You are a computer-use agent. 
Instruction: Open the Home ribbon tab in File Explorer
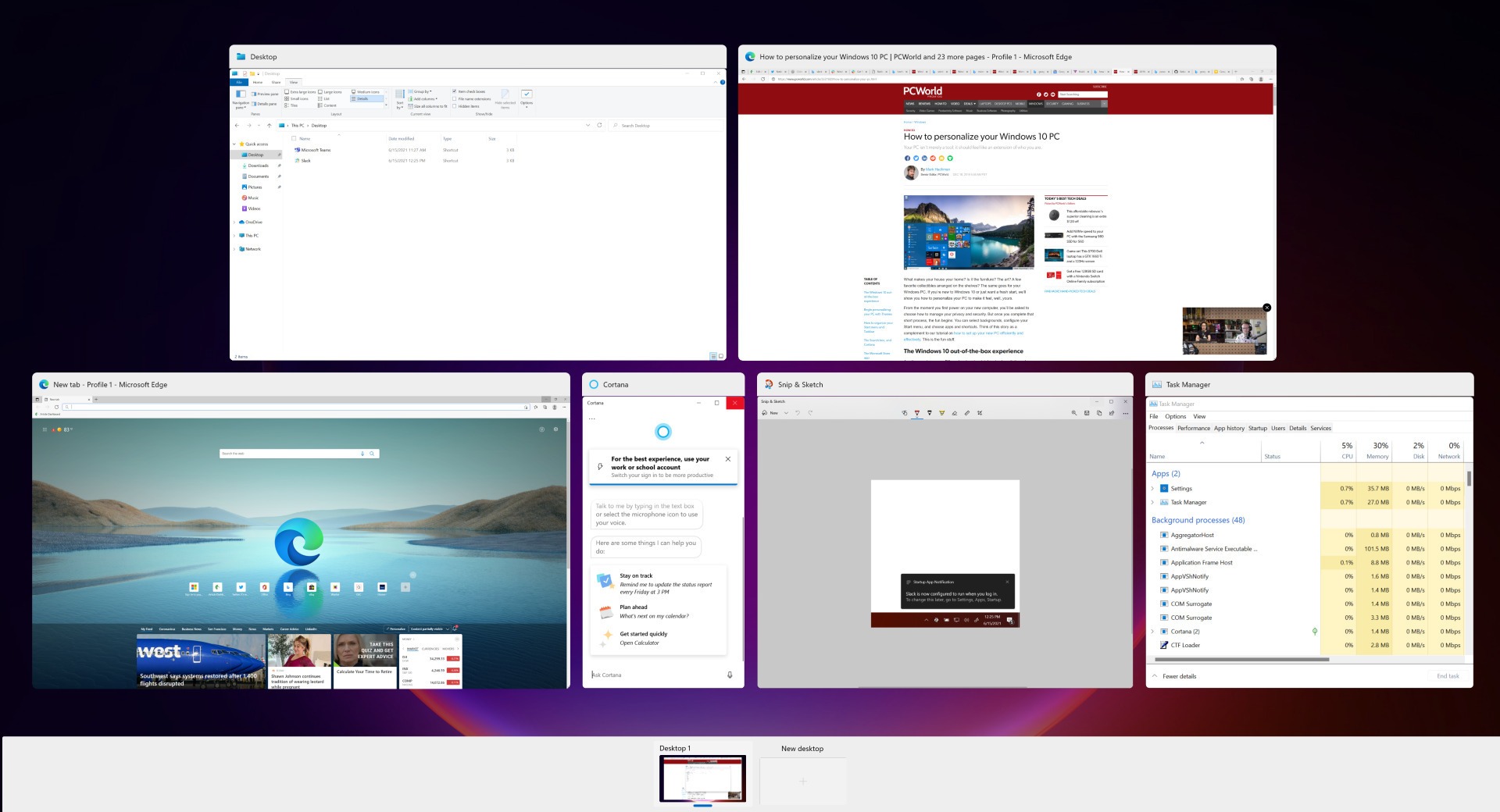(257, 82)
